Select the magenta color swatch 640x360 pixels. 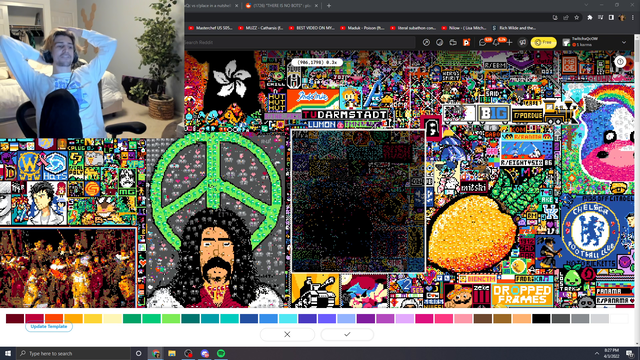(424, 318)
